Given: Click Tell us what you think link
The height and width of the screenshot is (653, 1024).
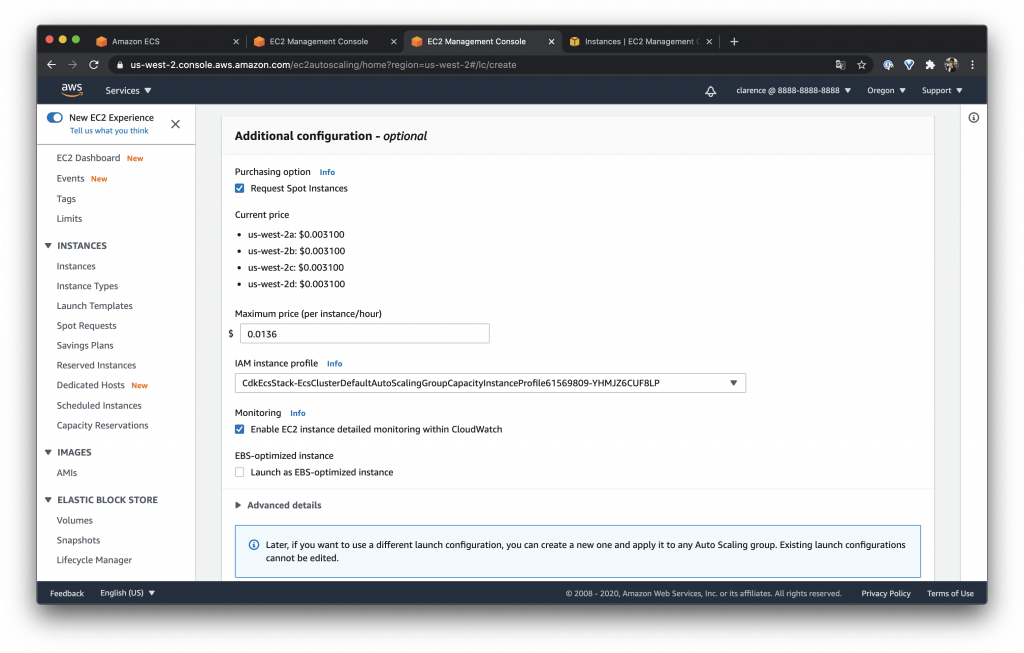Looking at the screenshot, I should point(109,131).
